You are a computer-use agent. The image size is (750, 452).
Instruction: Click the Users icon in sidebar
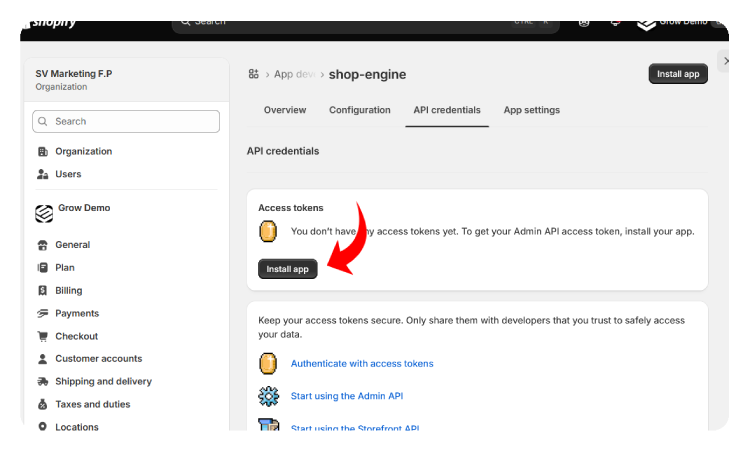pyautogui.click(x=43, y=174)
